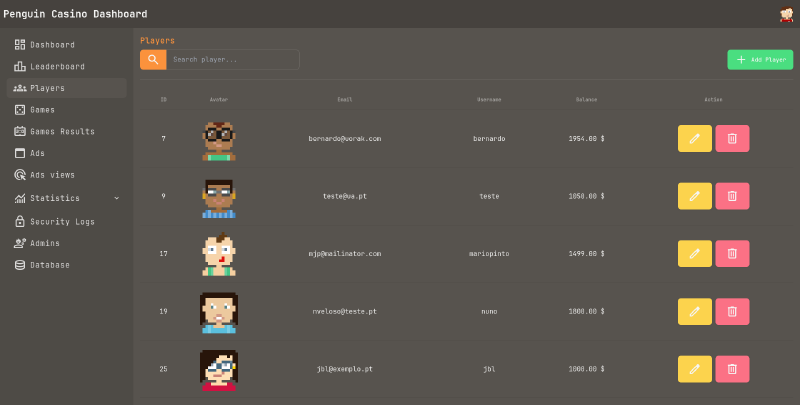Viewport: 800px width, 405px height.
Task: Go to Leaderboard in sidebar
Action: coord(57,67)
